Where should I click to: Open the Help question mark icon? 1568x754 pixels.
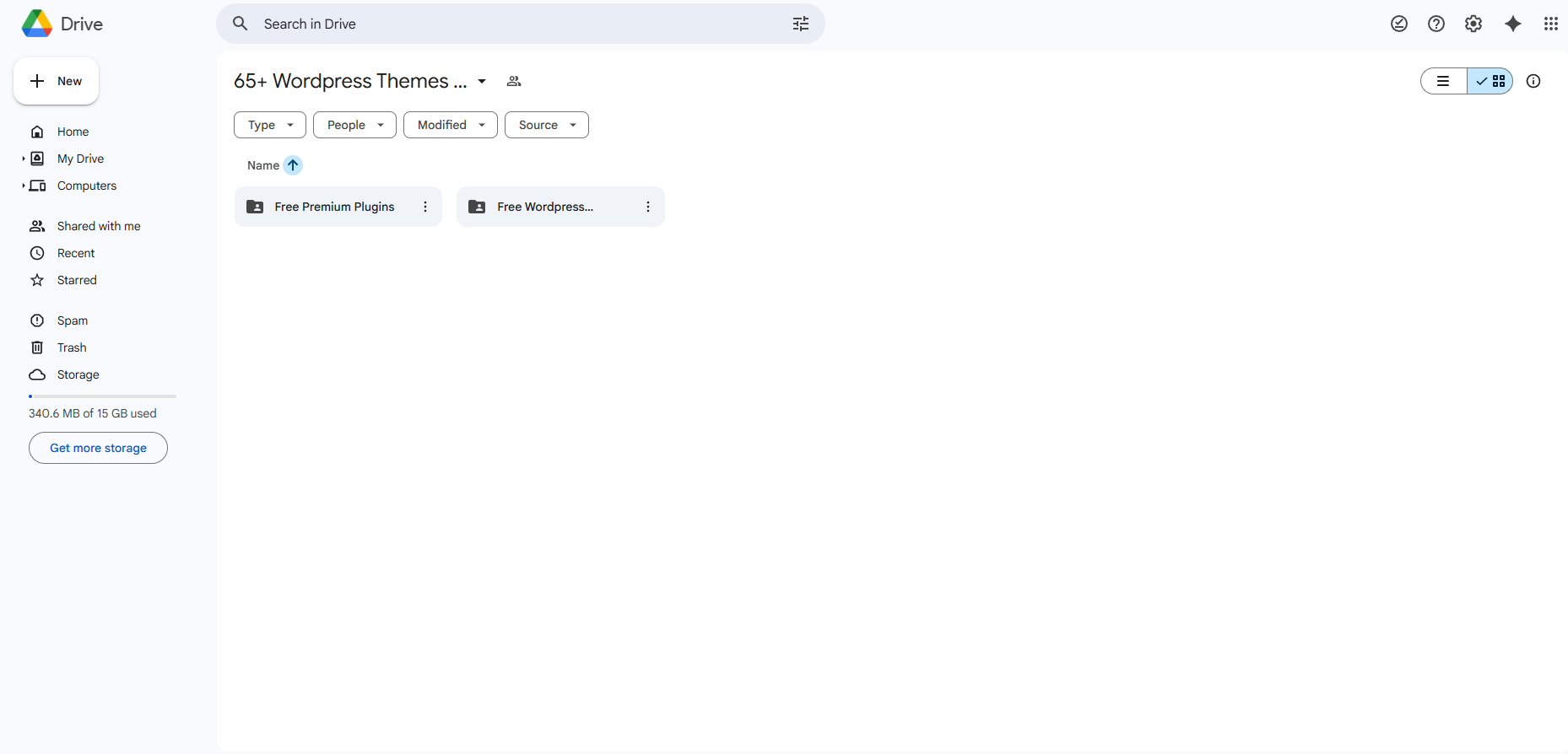coord(1436,24)
